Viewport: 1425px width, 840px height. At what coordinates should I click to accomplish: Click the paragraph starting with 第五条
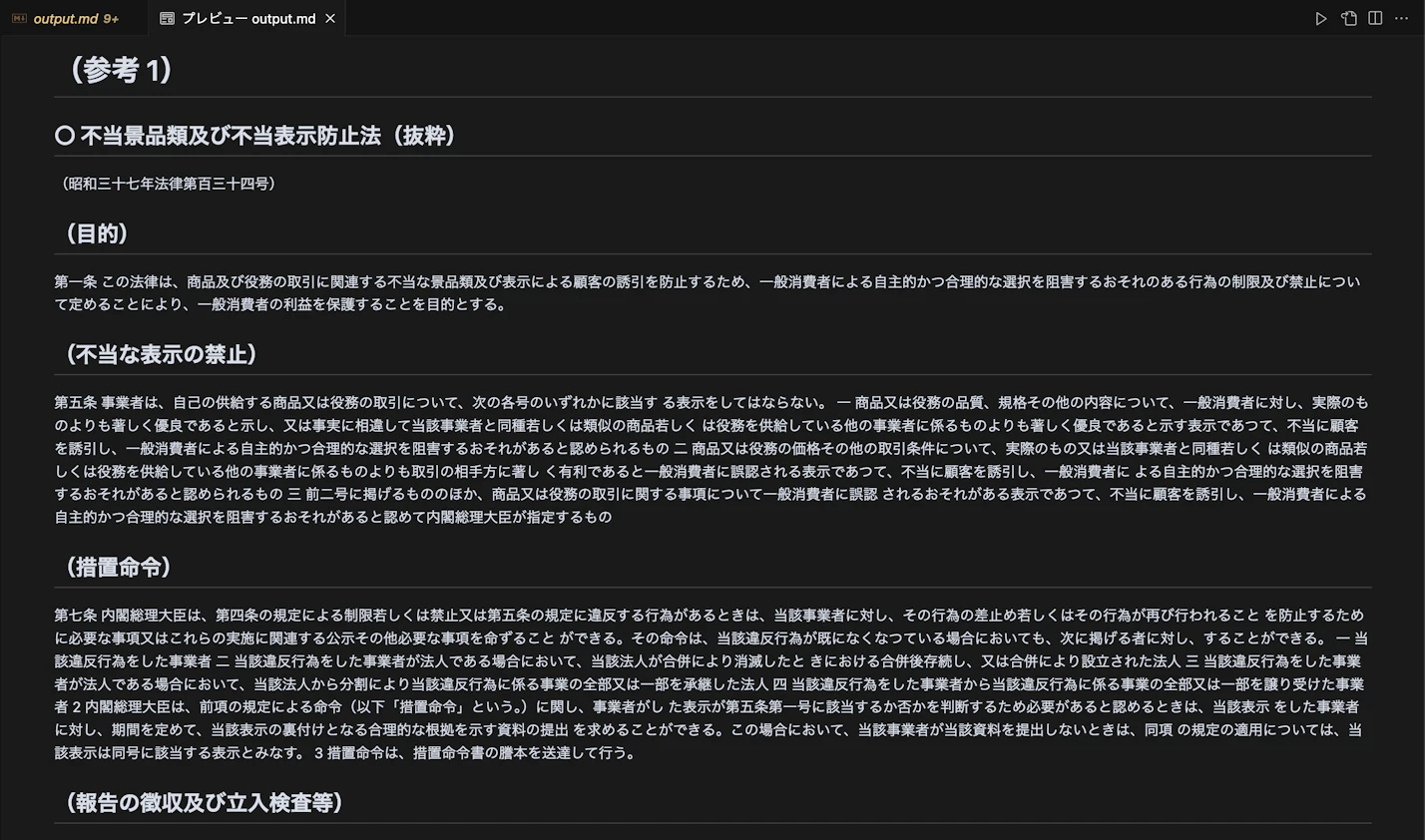(712, 460)
